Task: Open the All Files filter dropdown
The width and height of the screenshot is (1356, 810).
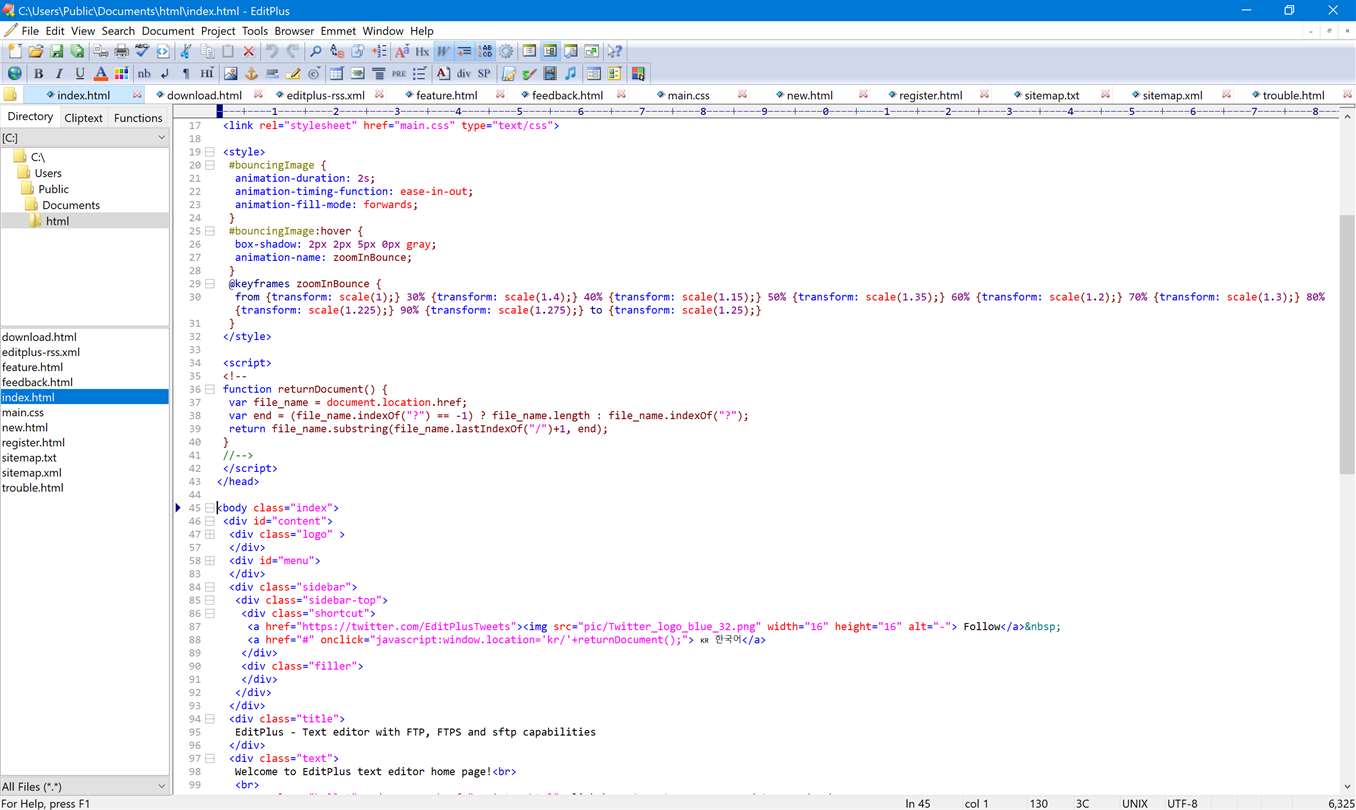Action: click(161, 787)
